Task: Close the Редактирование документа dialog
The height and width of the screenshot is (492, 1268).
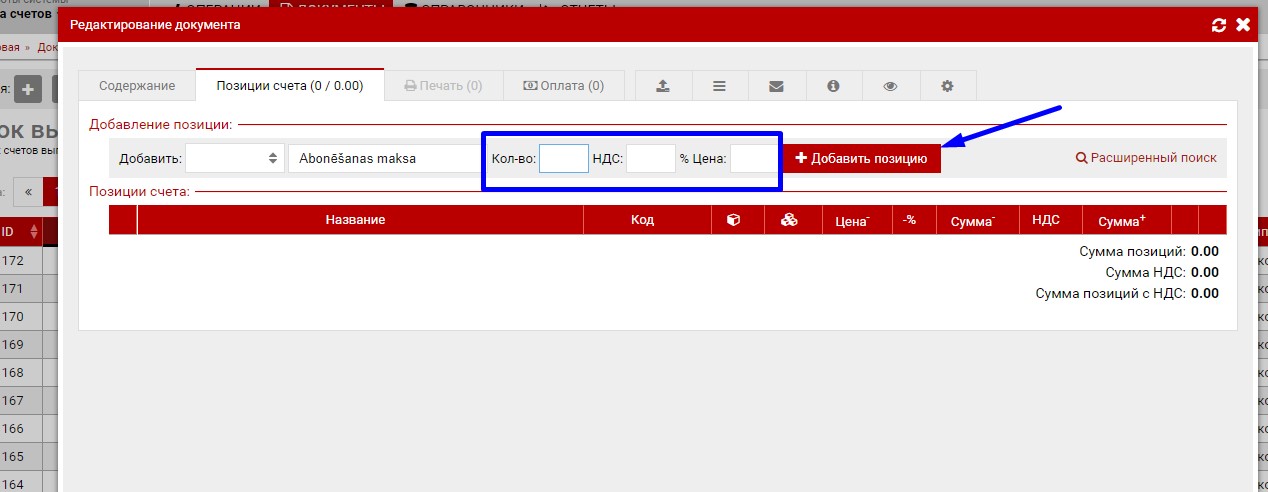Action: tap(1243, 25)
